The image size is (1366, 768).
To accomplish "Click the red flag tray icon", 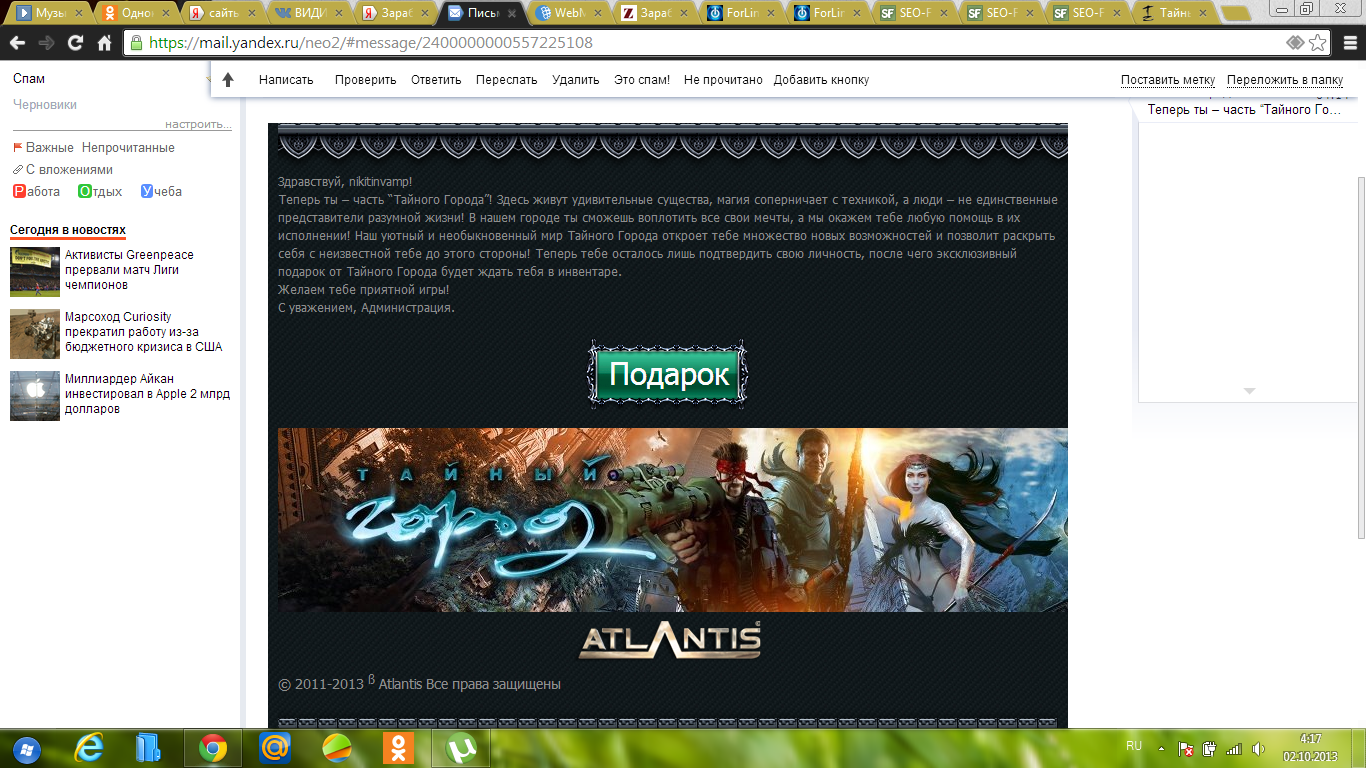I will (1186, 748).
